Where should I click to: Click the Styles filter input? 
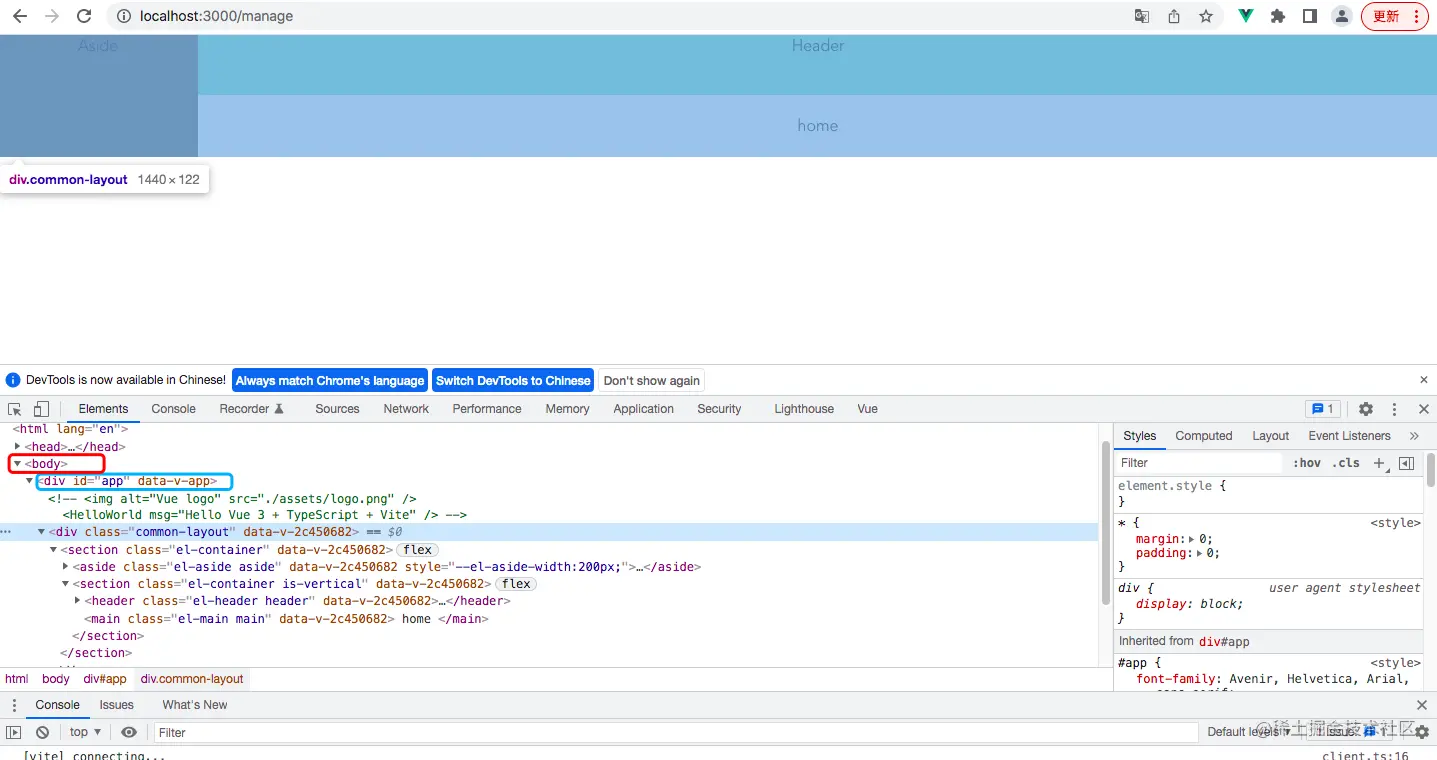[1199, 463]
